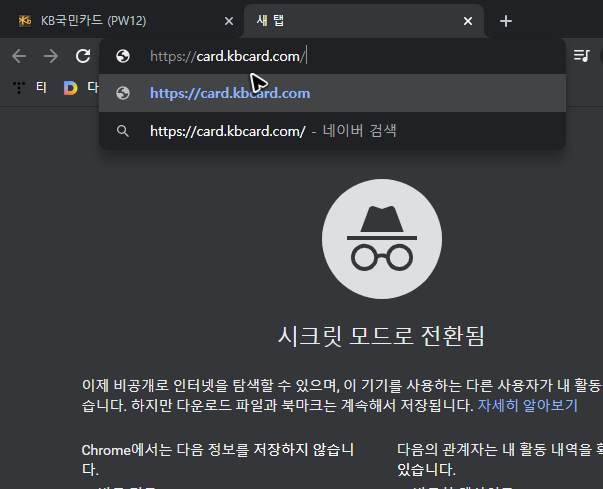Reload the page

(83, 56)
